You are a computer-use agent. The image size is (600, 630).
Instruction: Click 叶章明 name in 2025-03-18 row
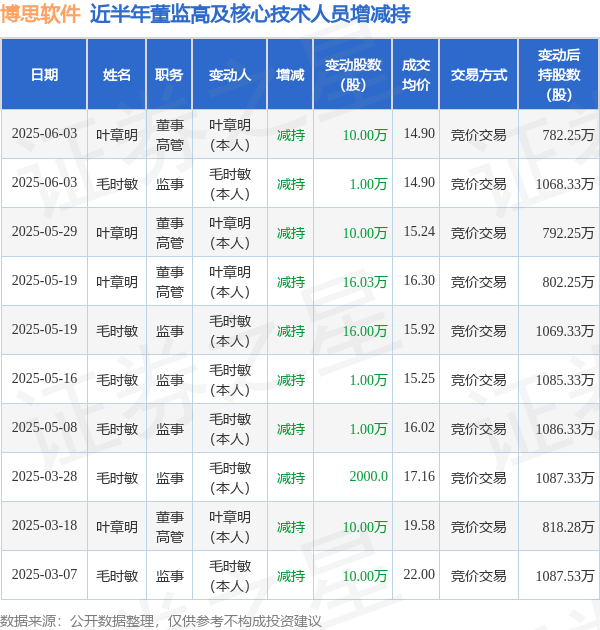coord(117,528)
